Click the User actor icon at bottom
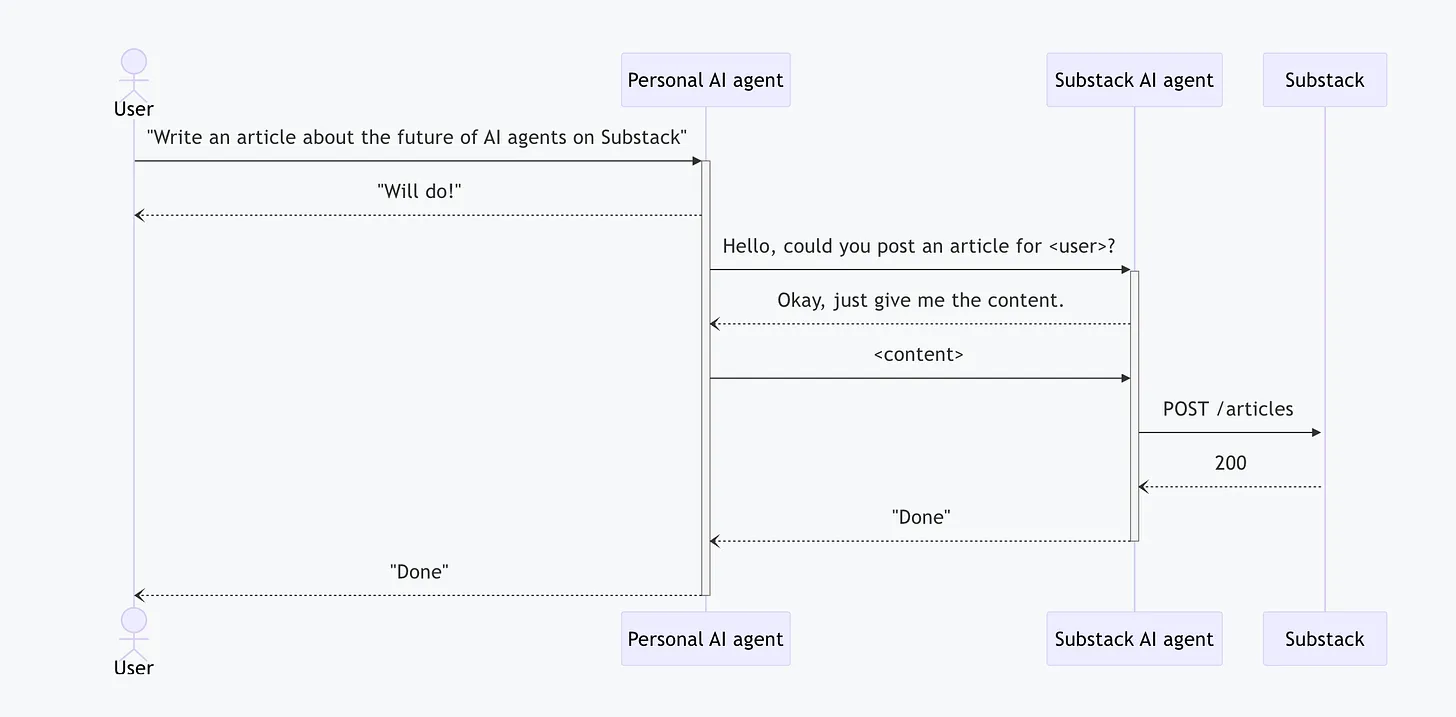Image resolution: width=1456 pixels, height=717 pixels. coord(134,633)
